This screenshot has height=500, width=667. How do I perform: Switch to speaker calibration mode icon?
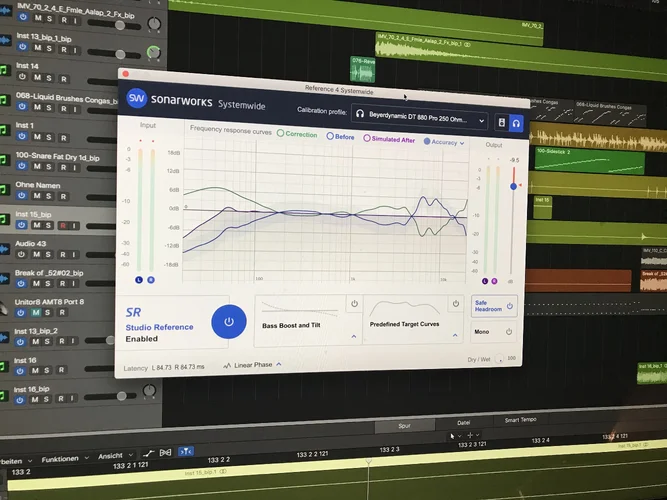502,123
